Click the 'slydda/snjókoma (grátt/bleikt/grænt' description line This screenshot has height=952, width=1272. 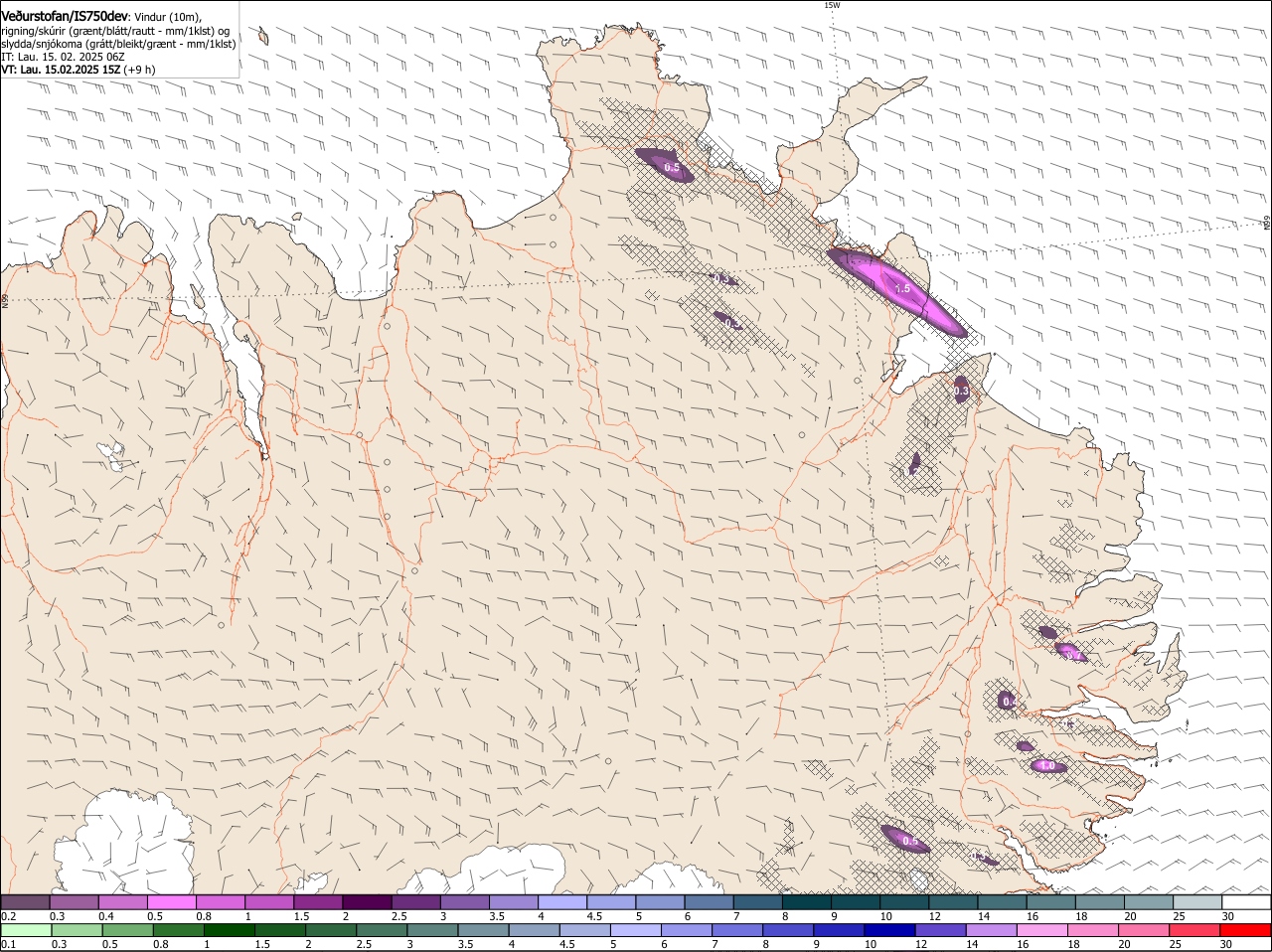pos(118,44)
